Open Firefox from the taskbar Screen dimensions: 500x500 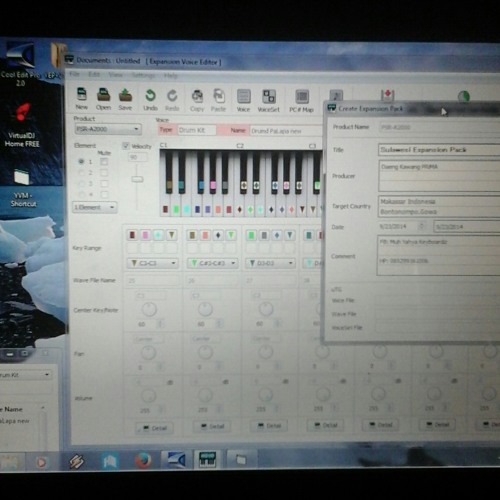pyautogui.click(x=143, y=461)
